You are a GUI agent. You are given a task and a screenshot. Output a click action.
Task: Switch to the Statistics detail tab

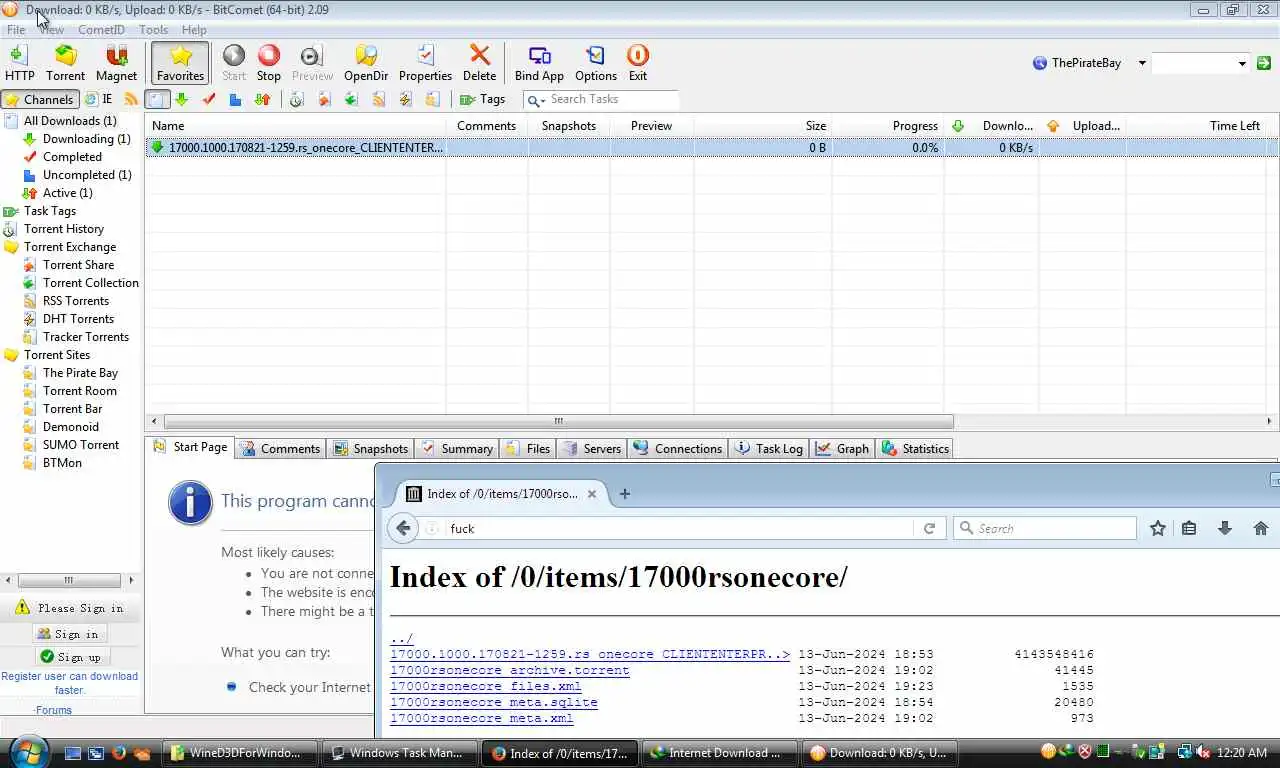click(x=915, y=449)
